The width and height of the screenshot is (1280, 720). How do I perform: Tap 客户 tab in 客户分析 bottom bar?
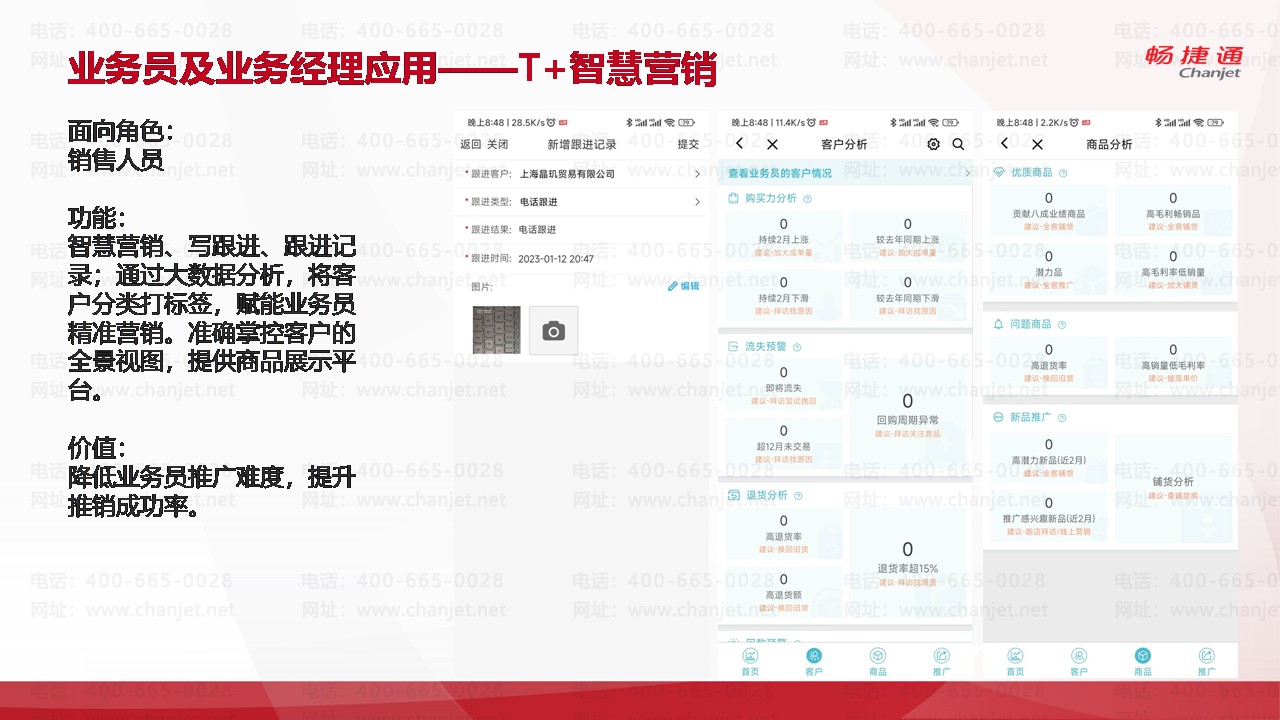pyautogui.click(x=814, y=662)
